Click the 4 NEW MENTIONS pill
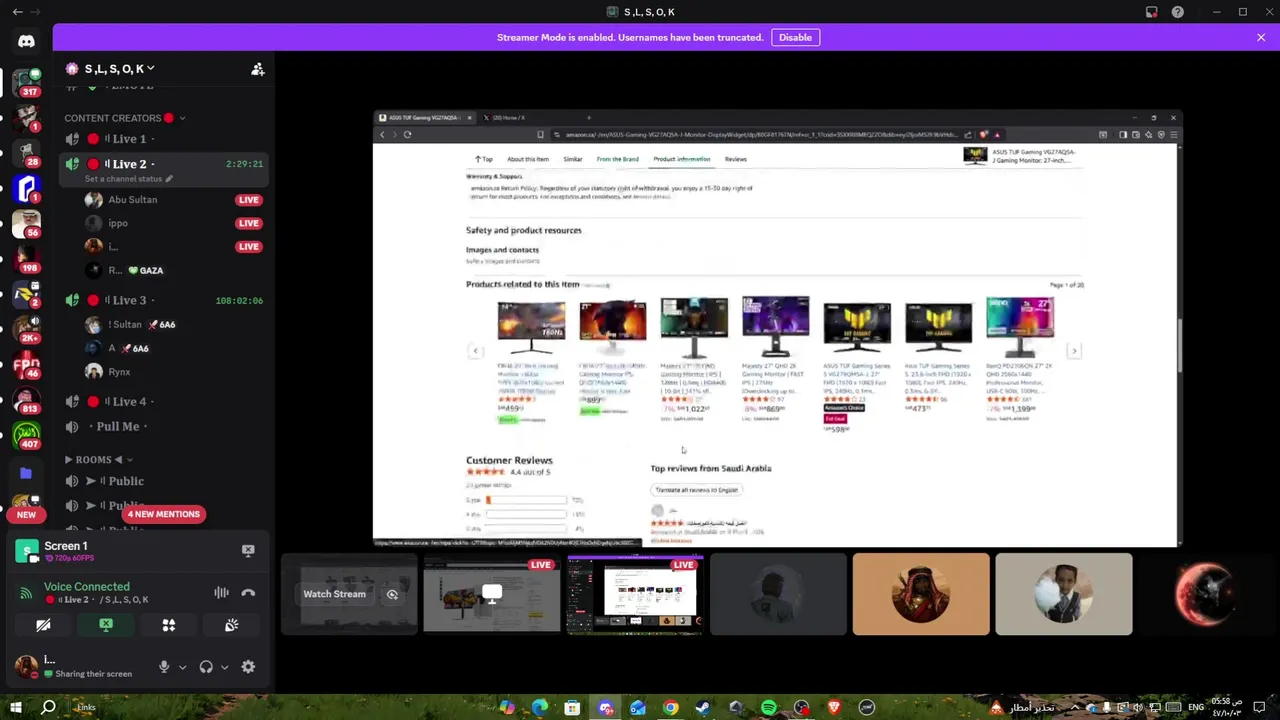1280x720 pixels. click(x=164, y=514)
